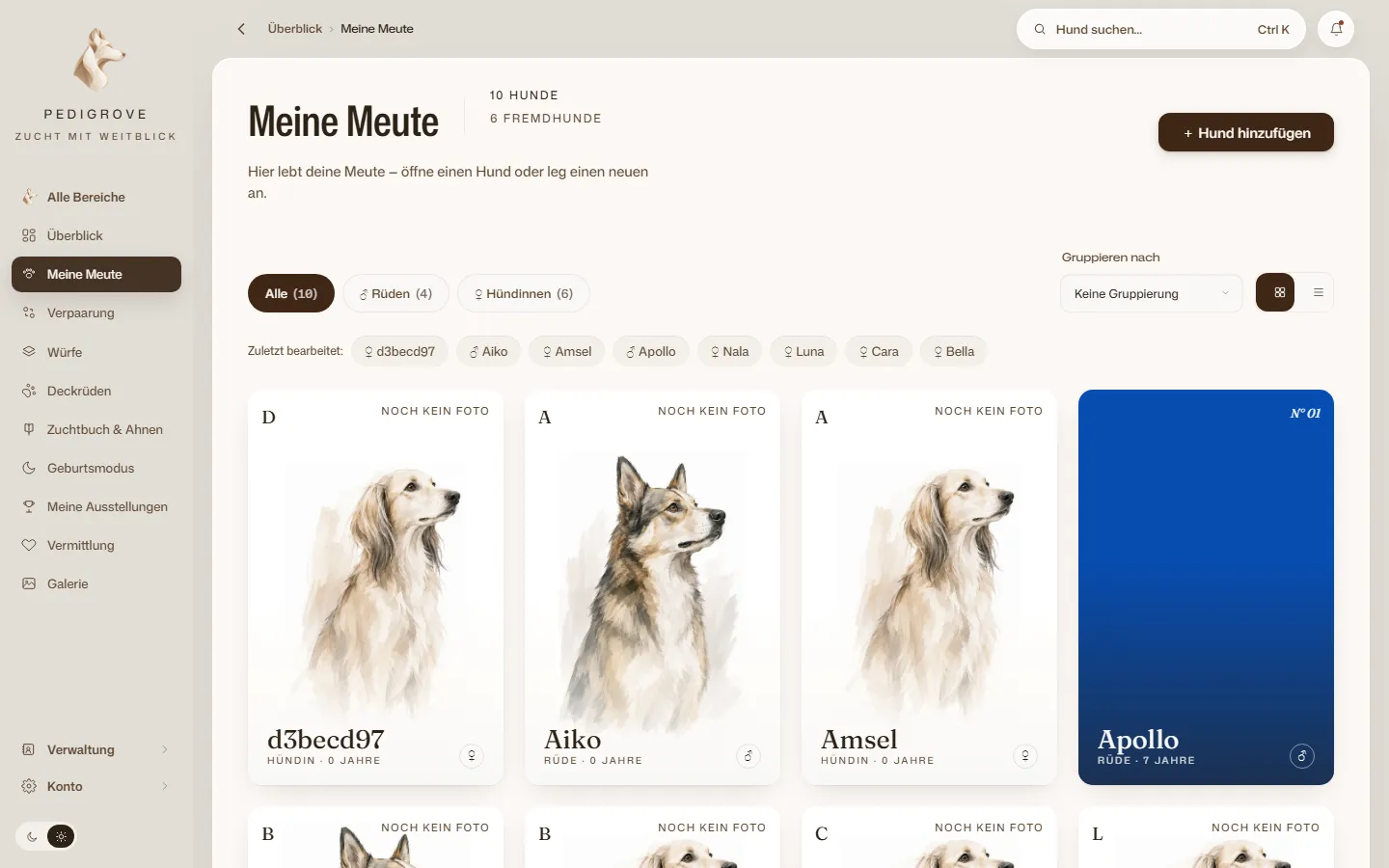Click the 6 FREMDHUNDE count text
This screenshot has height=868, width=1389.
point(545,119)
